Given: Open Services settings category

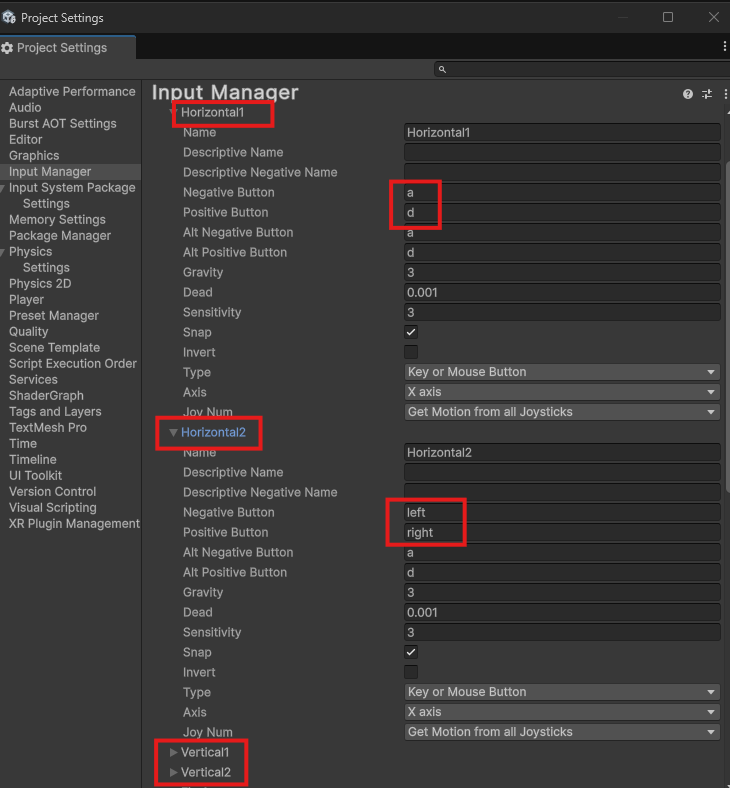Looking at the screenshot, I should [33, 379].
